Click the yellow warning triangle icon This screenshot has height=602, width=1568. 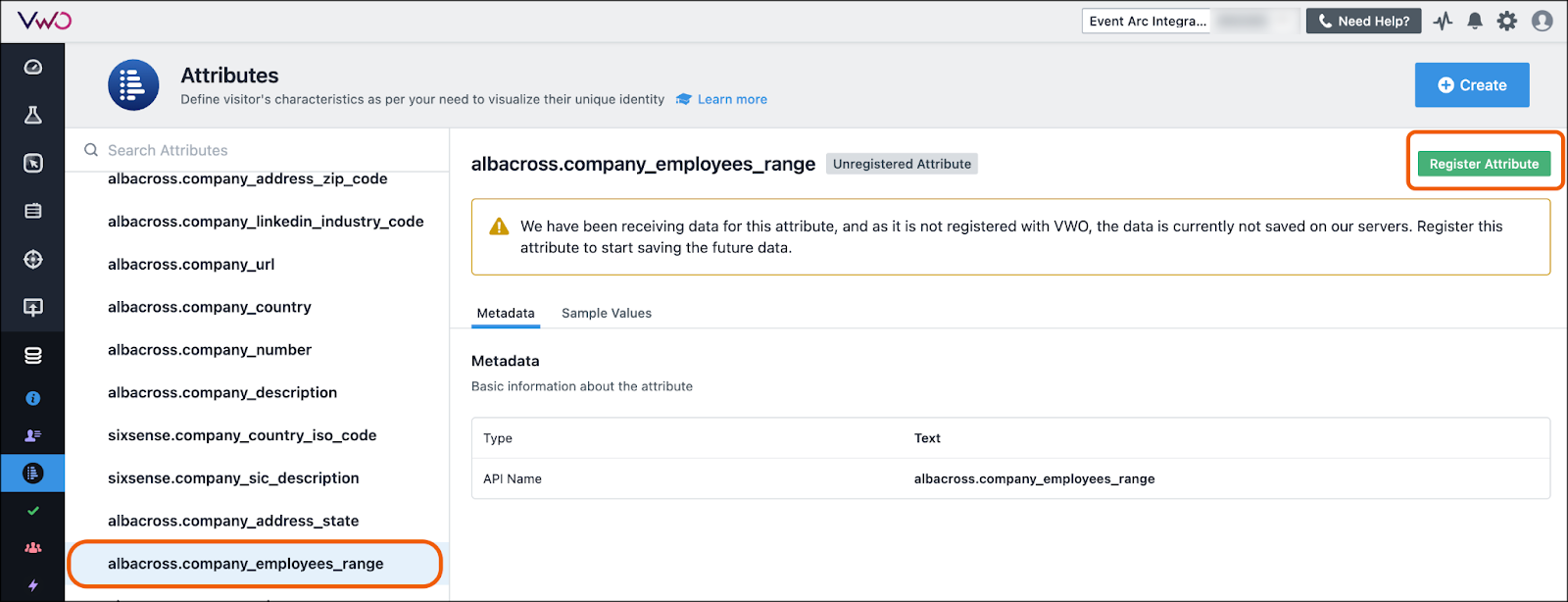[499, 226]
